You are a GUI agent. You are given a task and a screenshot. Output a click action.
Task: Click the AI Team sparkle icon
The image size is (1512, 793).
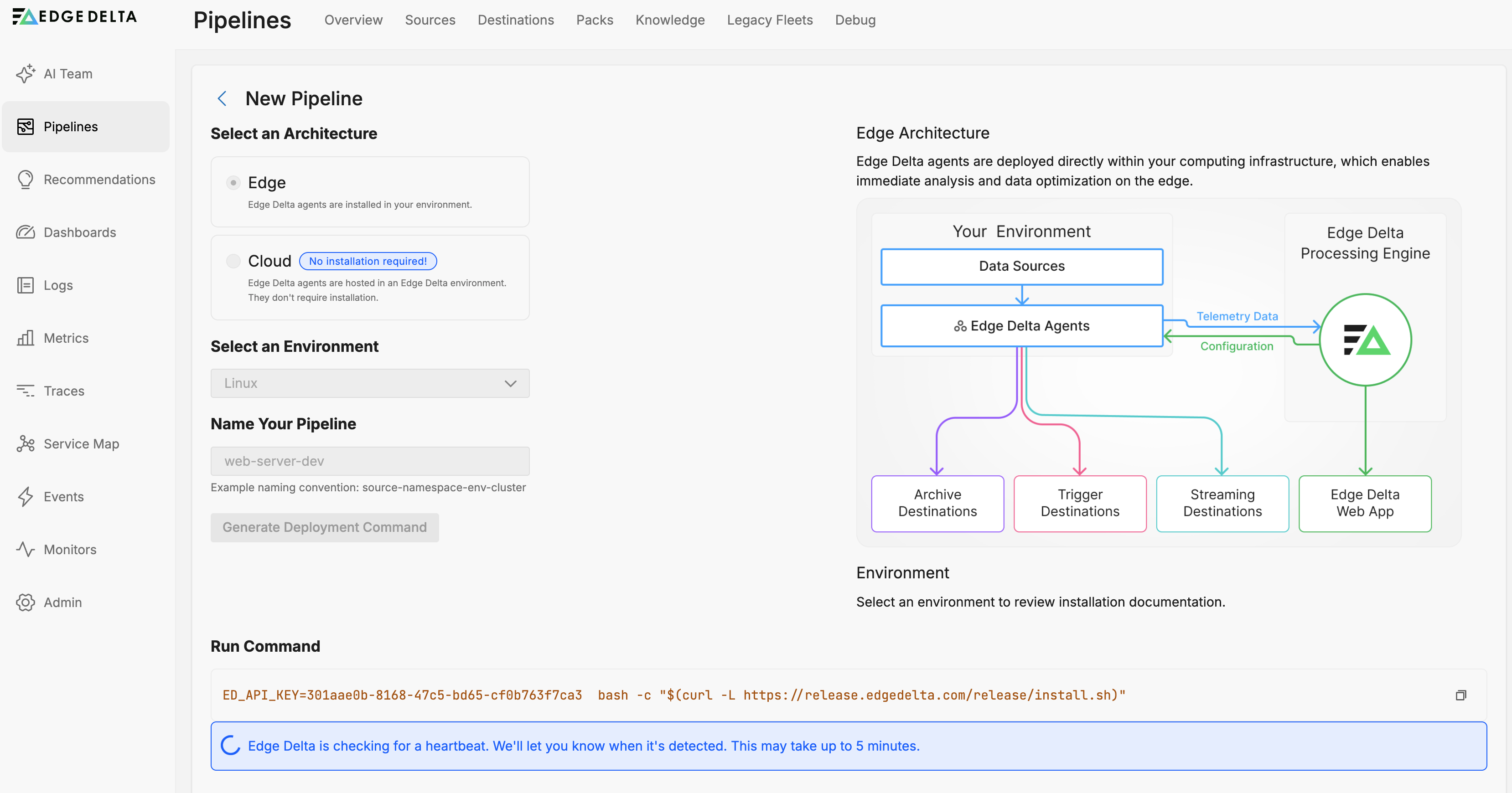[25, 74]
